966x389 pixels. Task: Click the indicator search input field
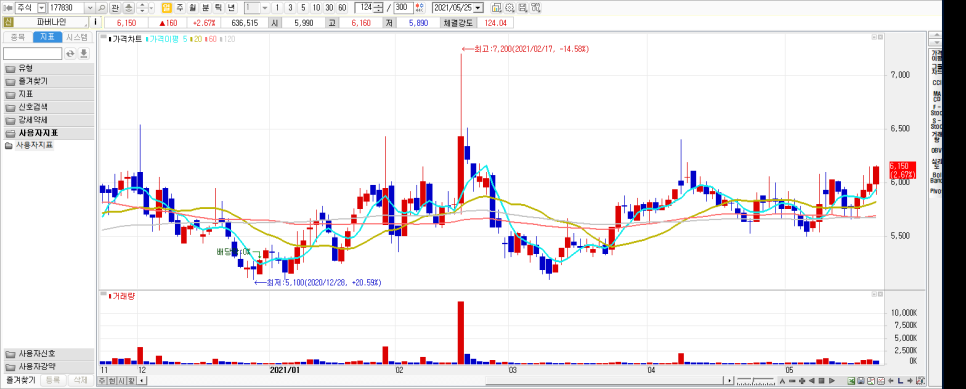click(33, 54)
